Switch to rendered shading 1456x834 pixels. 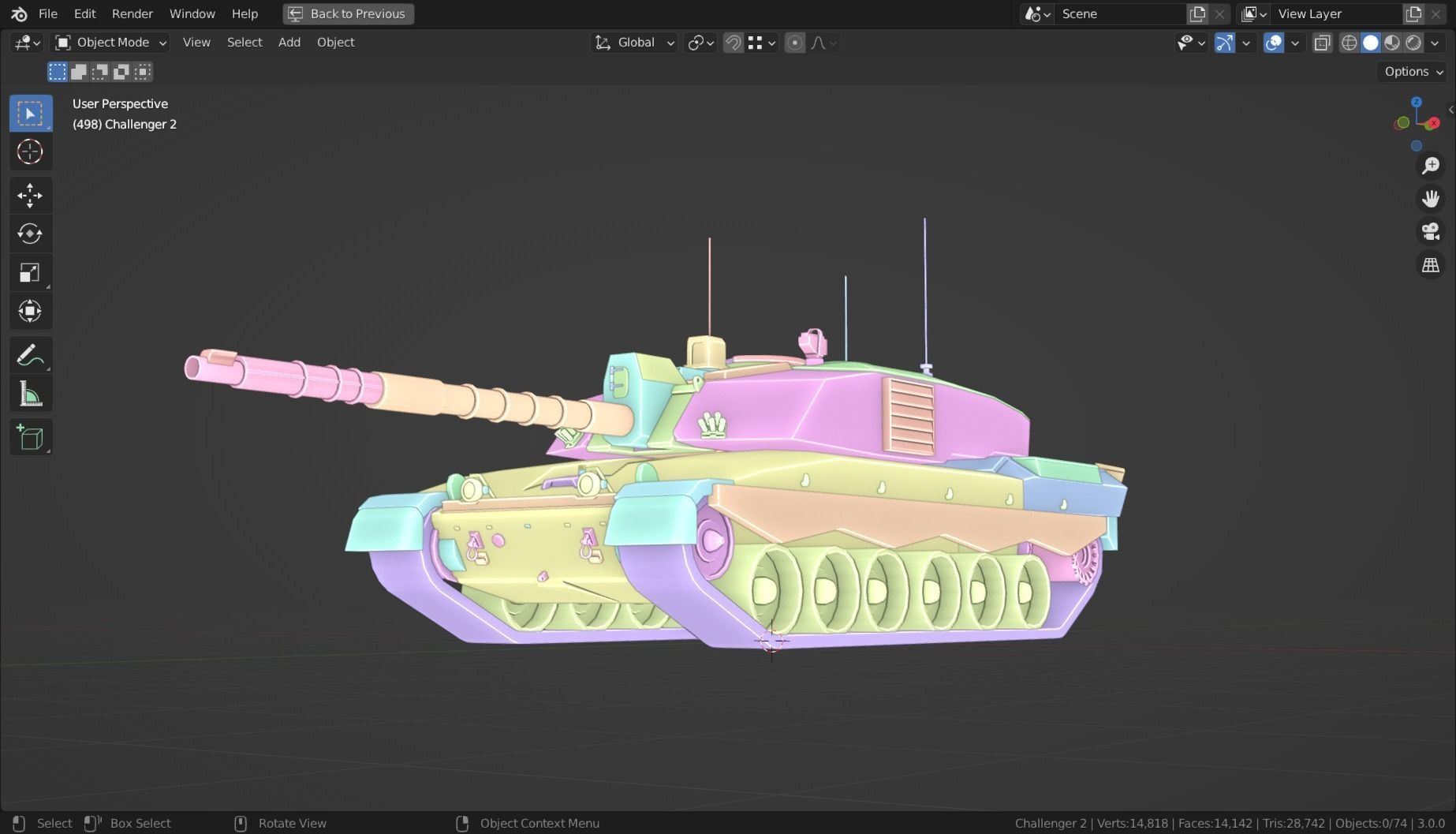click(x=1413, y=43)
